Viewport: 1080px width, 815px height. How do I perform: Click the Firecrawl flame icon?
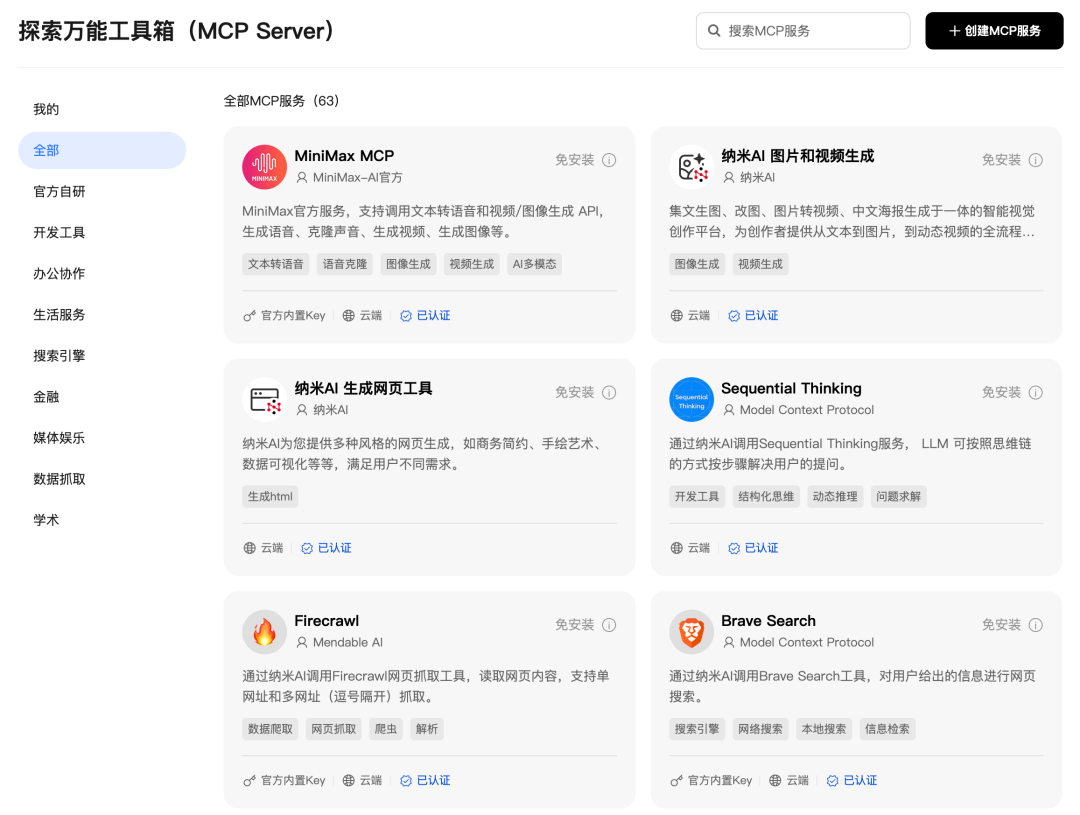264,632
